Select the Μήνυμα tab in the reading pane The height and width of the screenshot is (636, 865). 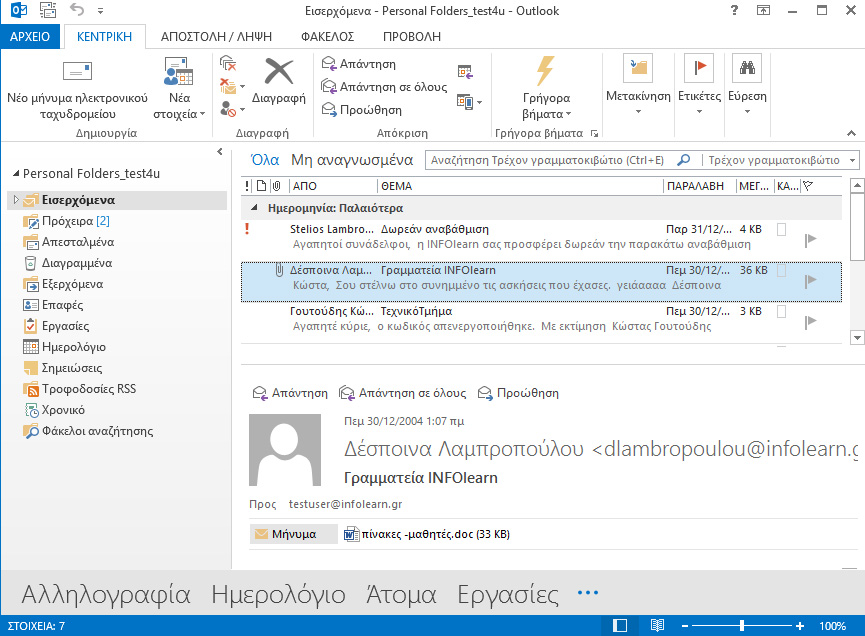pyautogui.click(x=293, y=534)
